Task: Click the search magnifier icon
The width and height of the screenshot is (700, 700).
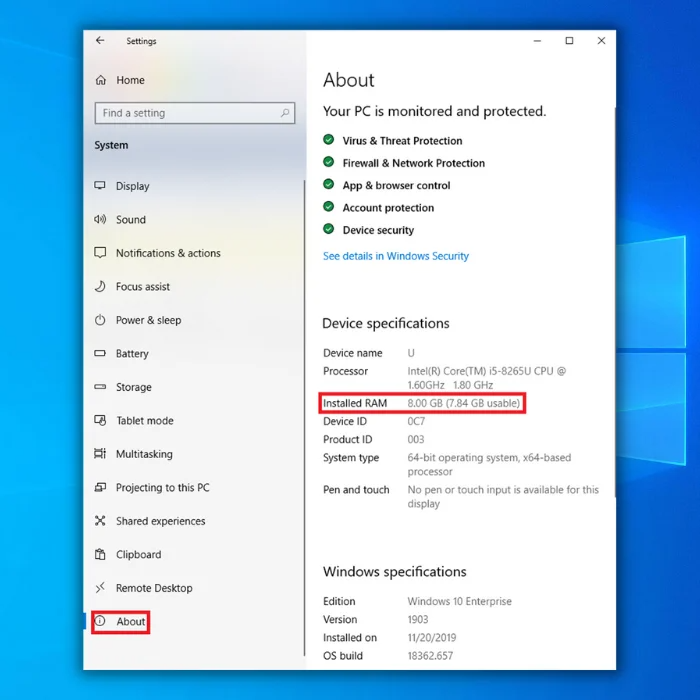Action: [x=285, y=113]
